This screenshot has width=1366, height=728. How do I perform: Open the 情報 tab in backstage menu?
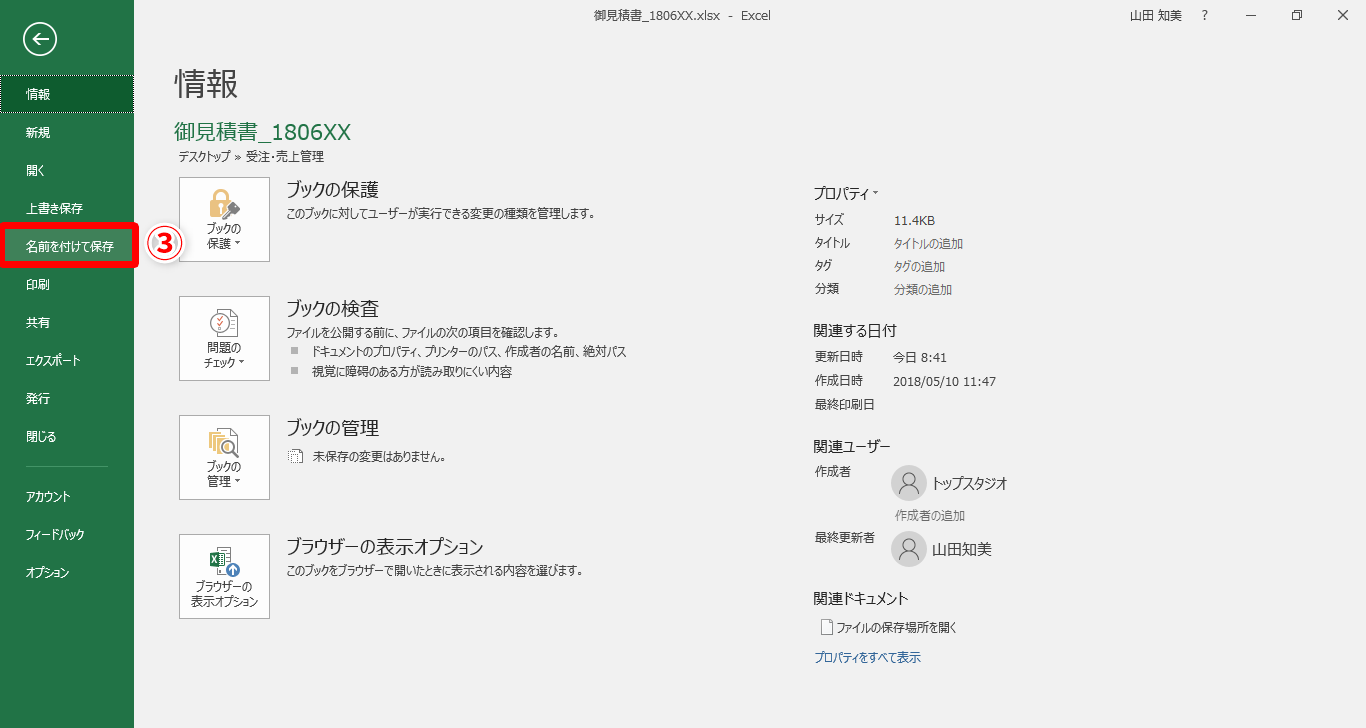click(67, 94)
